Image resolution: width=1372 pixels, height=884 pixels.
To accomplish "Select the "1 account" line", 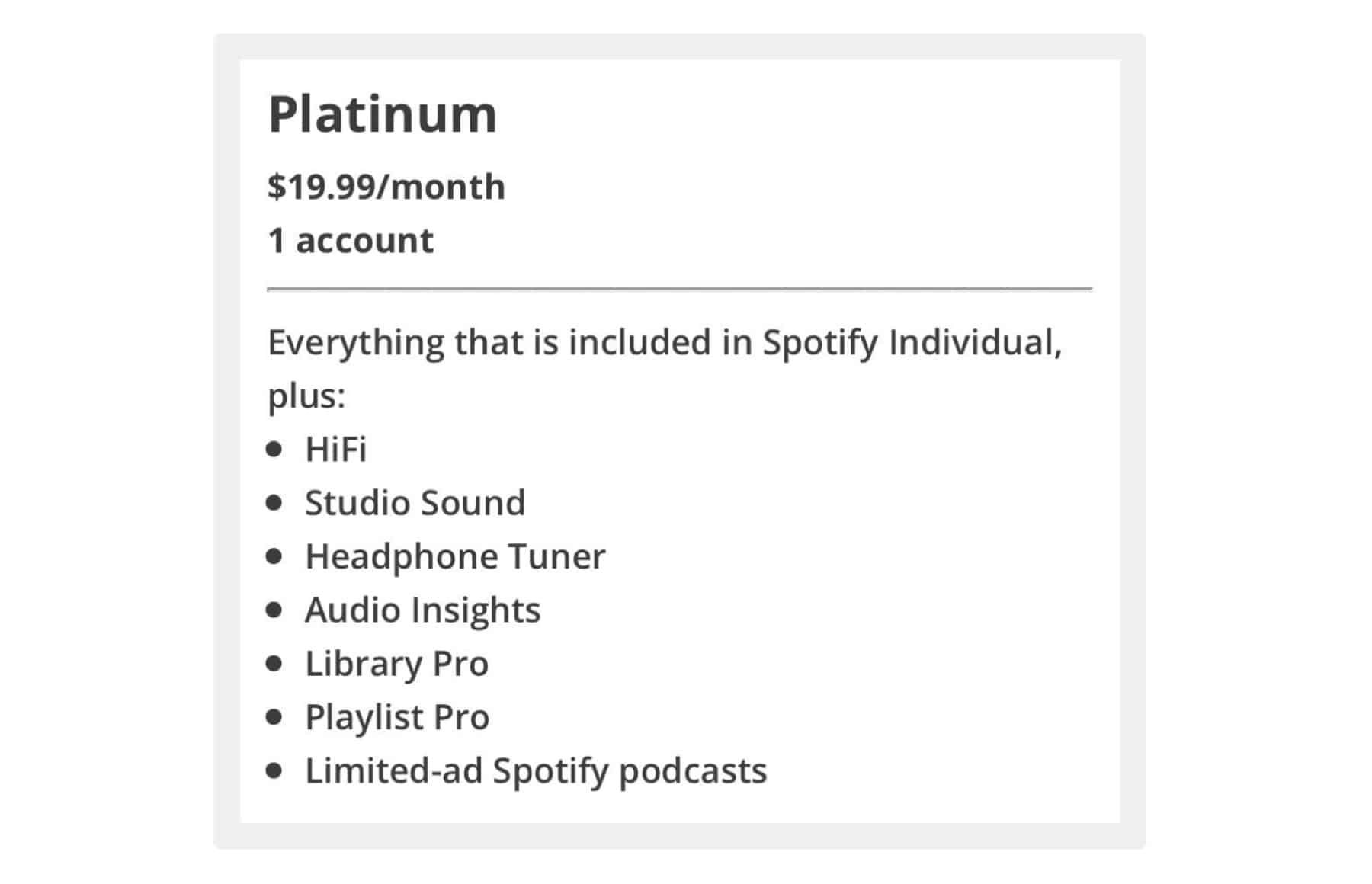I will pyautogui.click(x=351, y=241).
